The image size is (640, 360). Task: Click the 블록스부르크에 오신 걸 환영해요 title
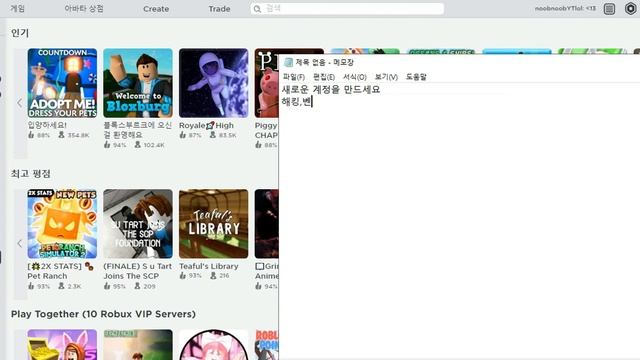(x=138, y=130)
